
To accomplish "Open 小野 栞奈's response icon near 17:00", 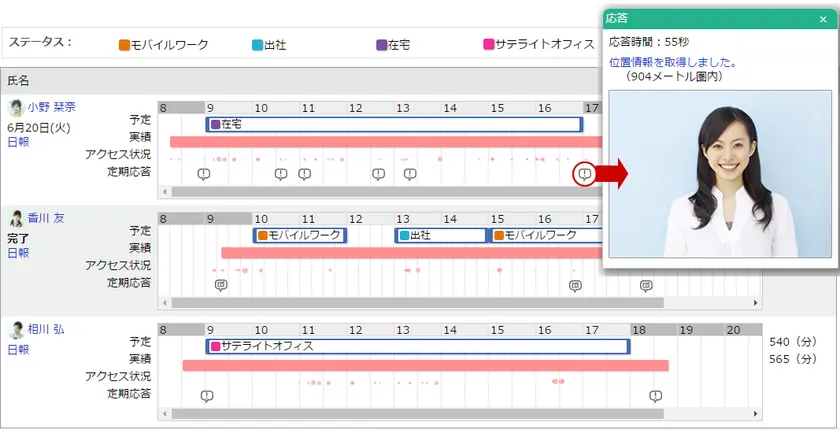I will (585, 174).
